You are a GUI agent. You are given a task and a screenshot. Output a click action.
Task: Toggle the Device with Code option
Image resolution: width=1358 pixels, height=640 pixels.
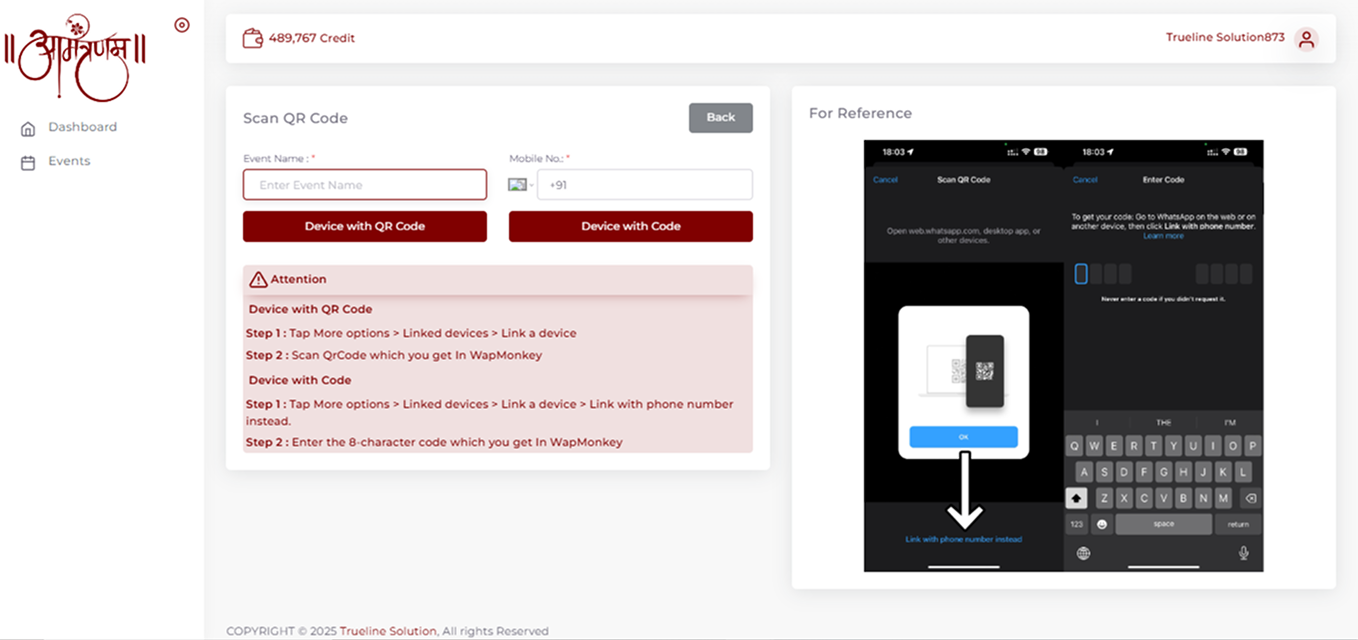(630, 226)
